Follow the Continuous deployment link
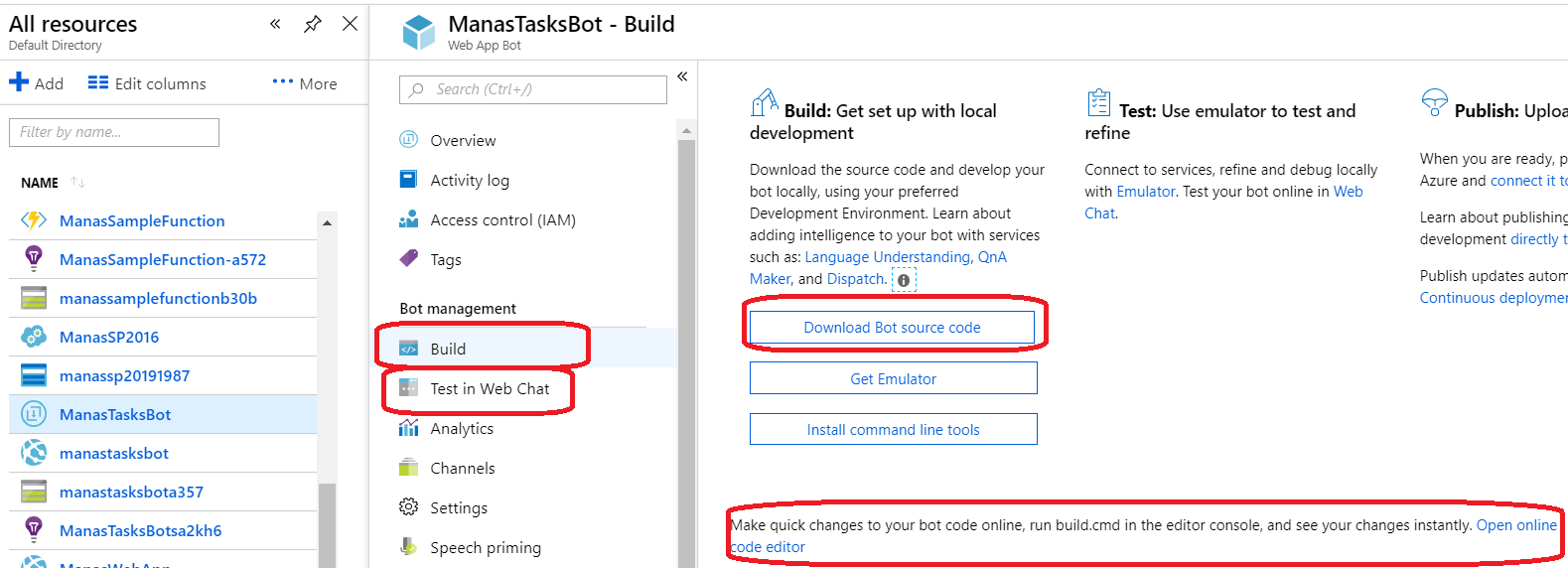Image resolution: width=1568 pixels, height=568 pixels. pyautogui.click(x=1494, y=298)
